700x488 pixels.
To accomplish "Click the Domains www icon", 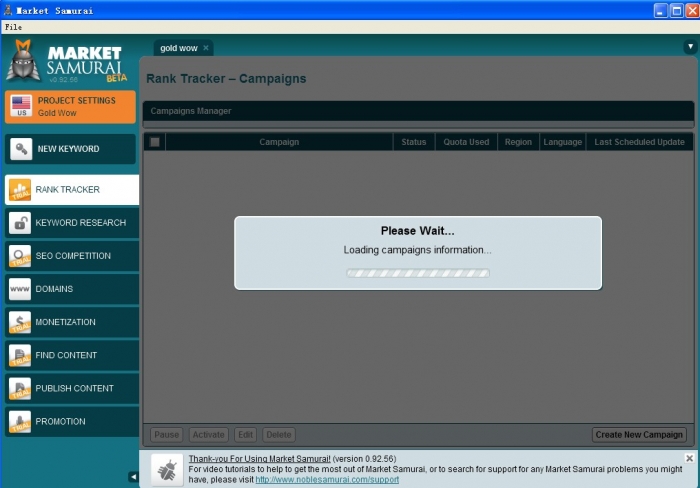I will point(20,289).
